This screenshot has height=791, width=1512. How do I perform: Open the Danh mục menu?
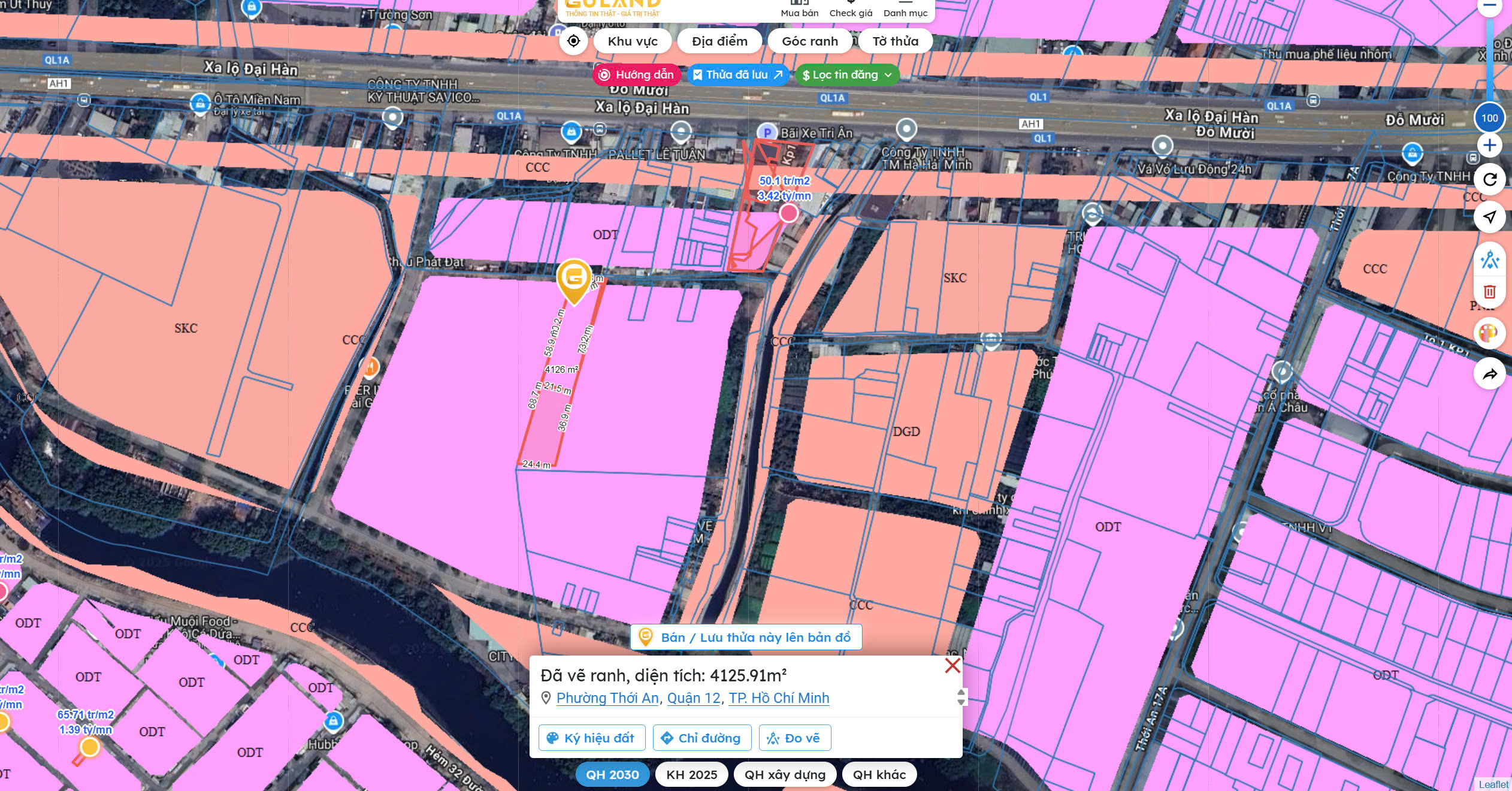[x=905, y=10]
